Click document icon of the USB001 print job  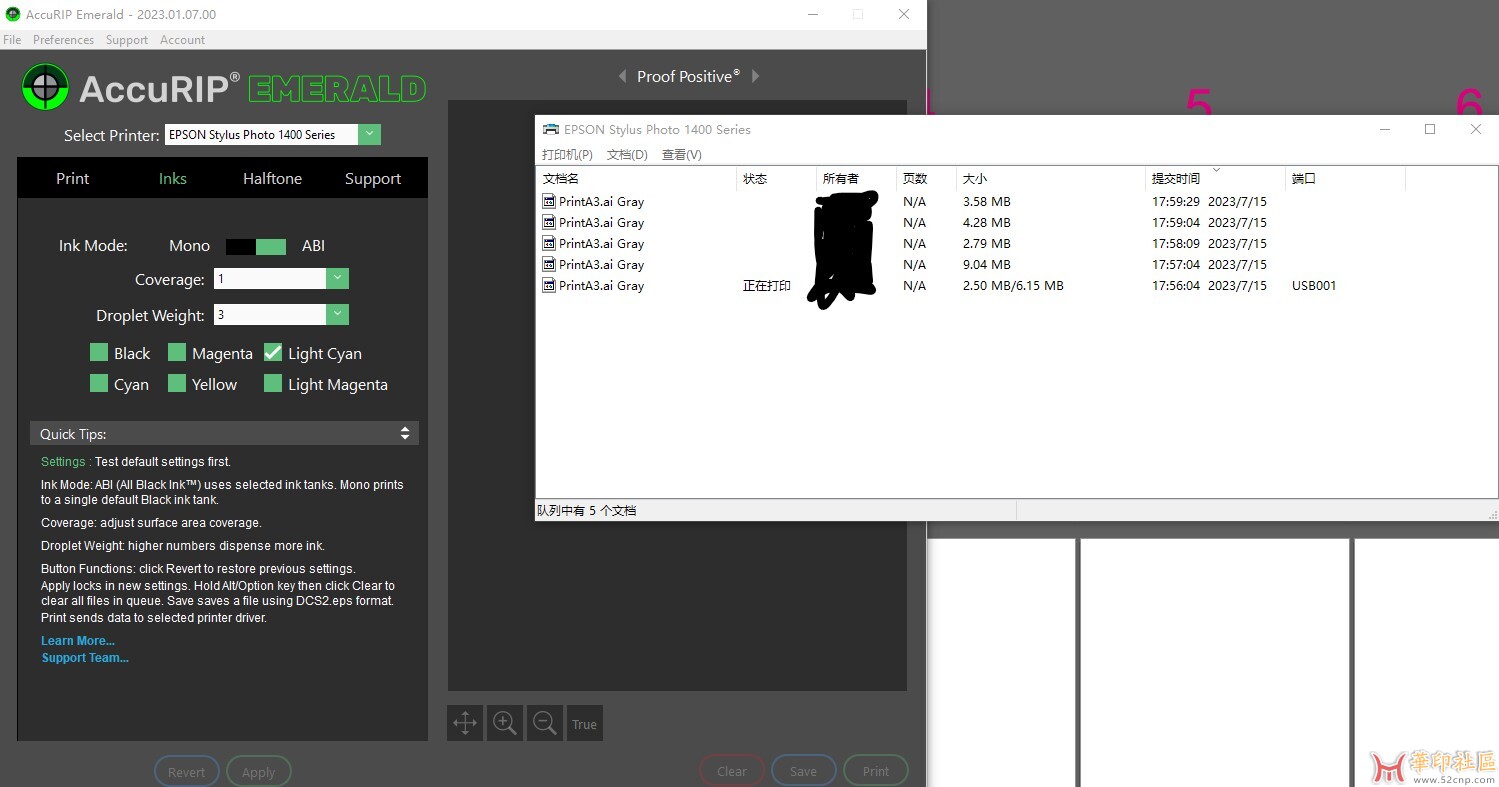point(549,285)
